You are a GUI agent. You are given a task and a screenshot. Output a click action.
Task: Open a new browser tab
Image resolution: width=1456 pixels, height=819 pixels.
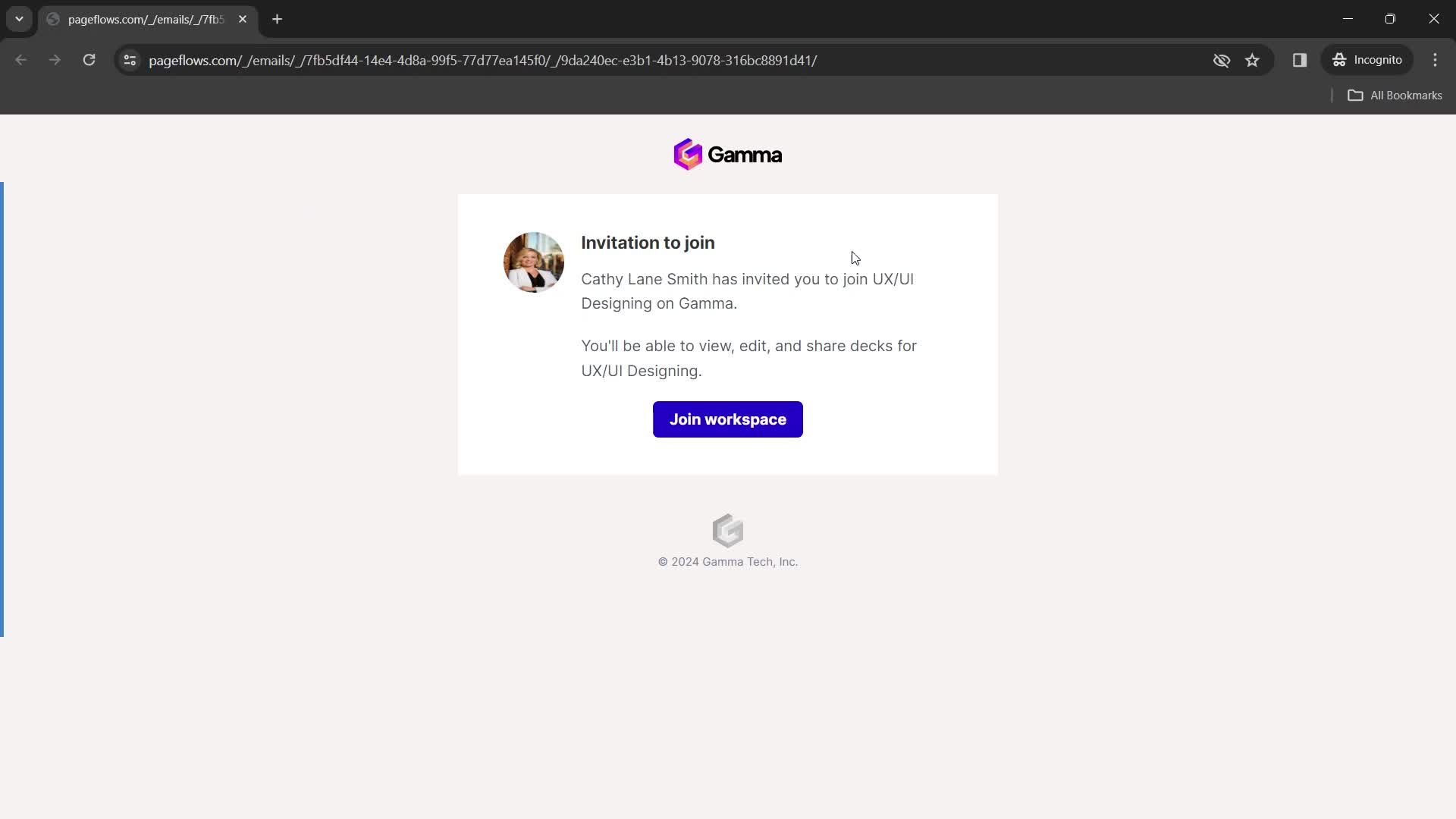pos(278,19)
